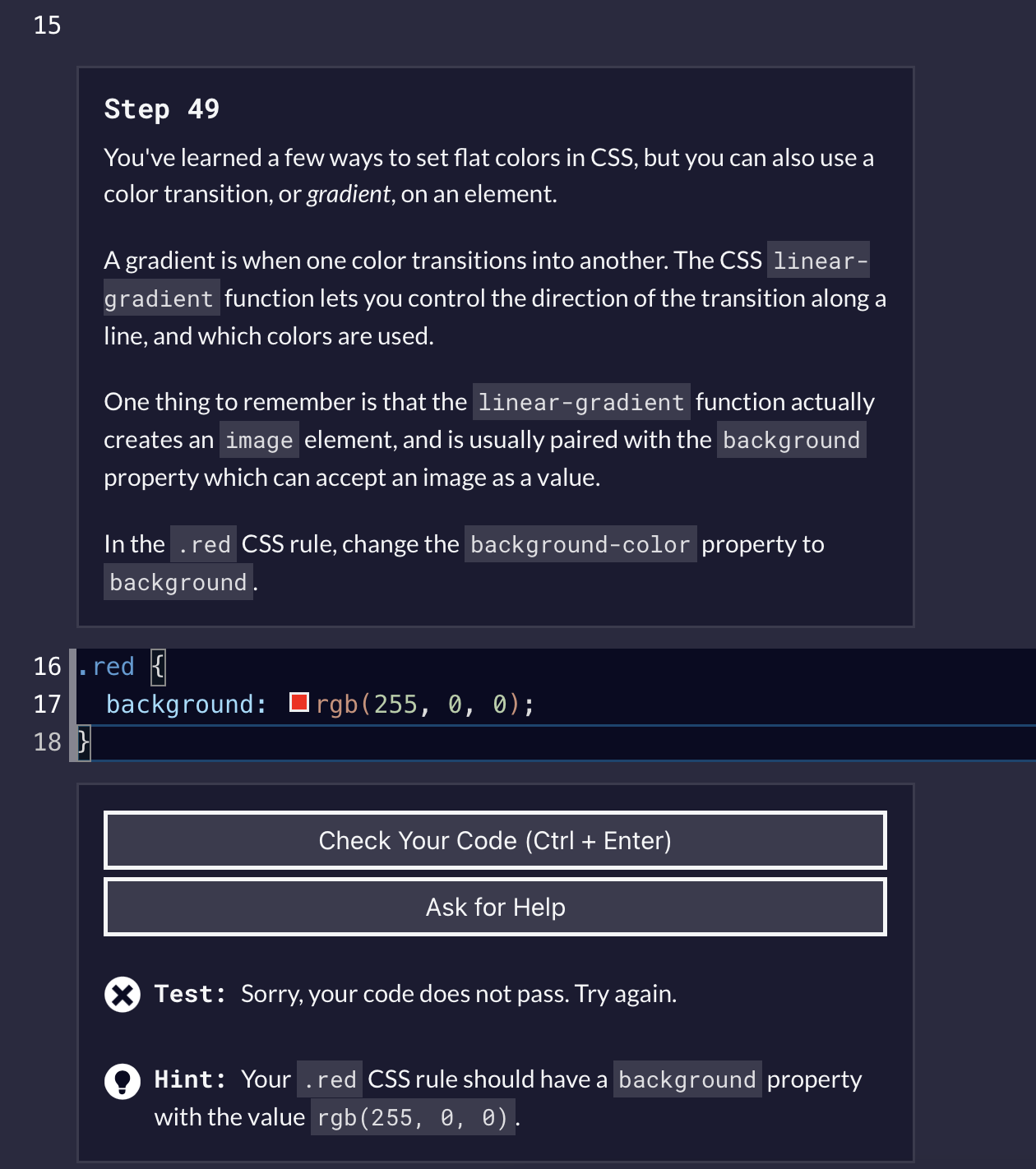Image resolution: width=1036 pixels, height=1169 pixels.
Task: Click the background-color inline code token
Action: click(580, 544)
